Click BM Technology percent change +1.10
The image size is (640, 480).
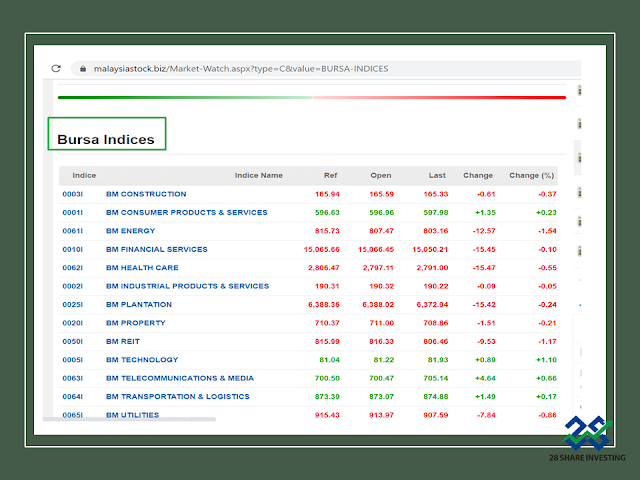tap(546, 360)
